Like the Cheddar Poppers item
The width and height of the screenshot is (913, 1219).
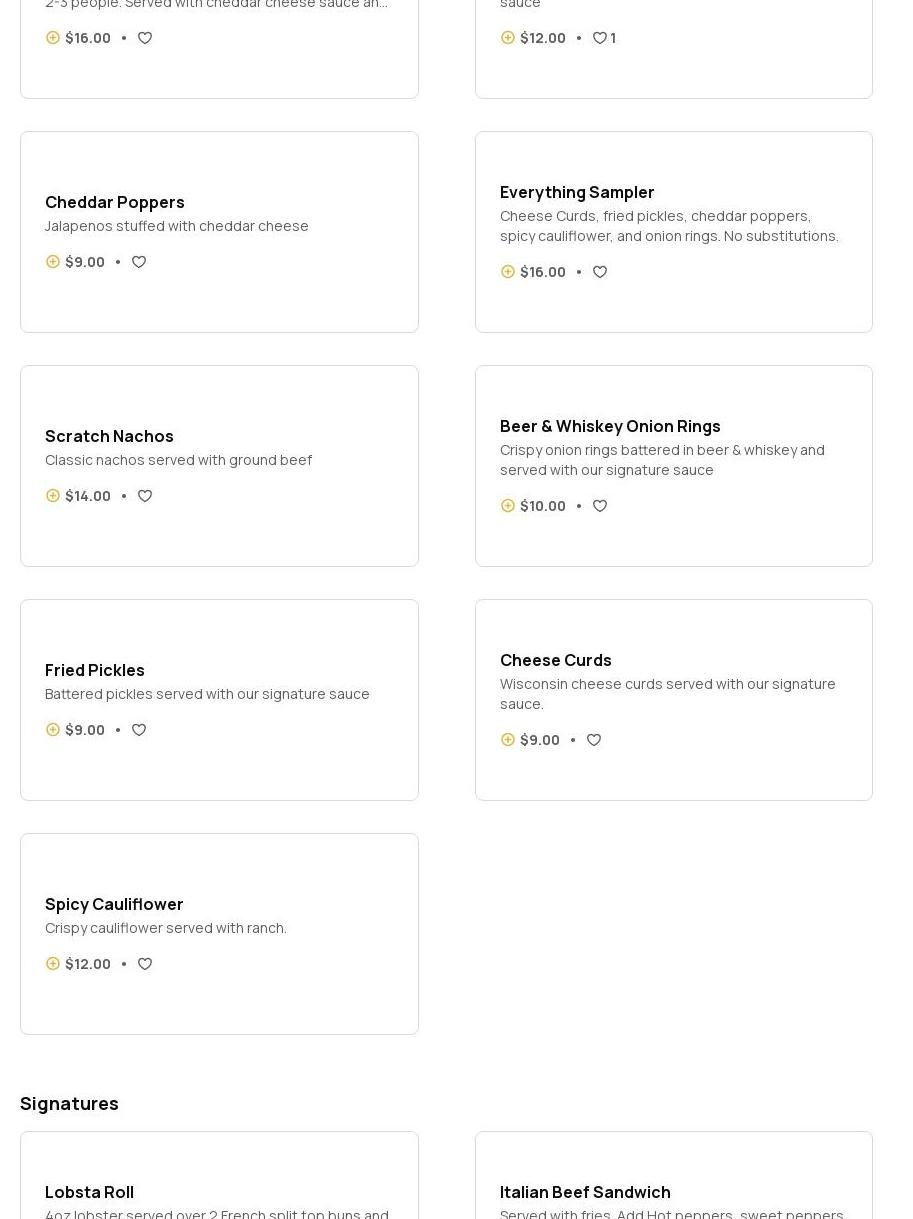click(x=139, y=262)
